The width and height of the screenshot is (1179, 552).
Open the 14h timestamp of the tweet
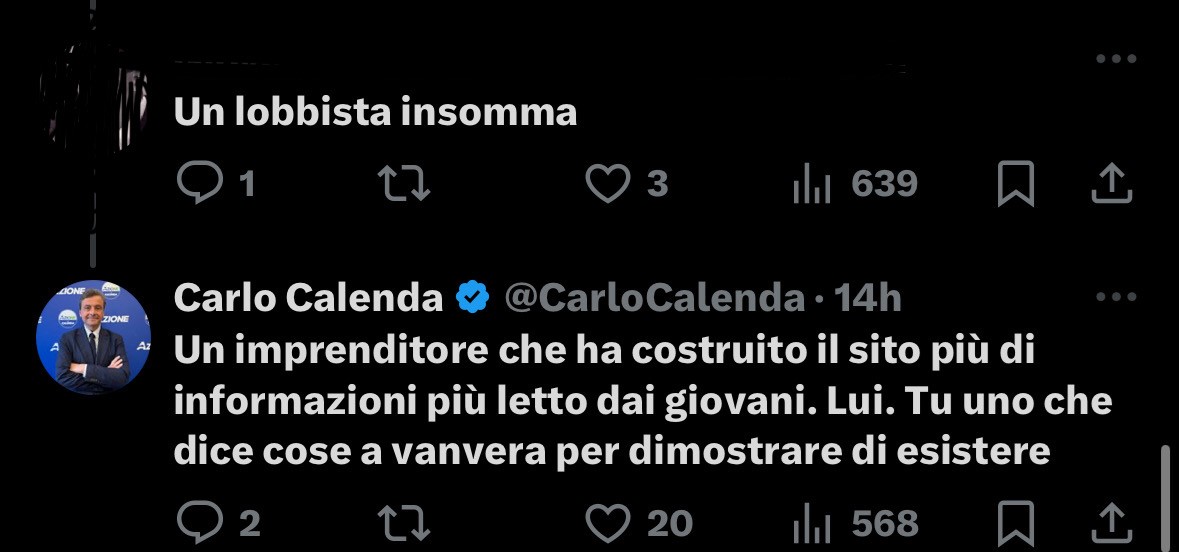click(x=868, y=299)
